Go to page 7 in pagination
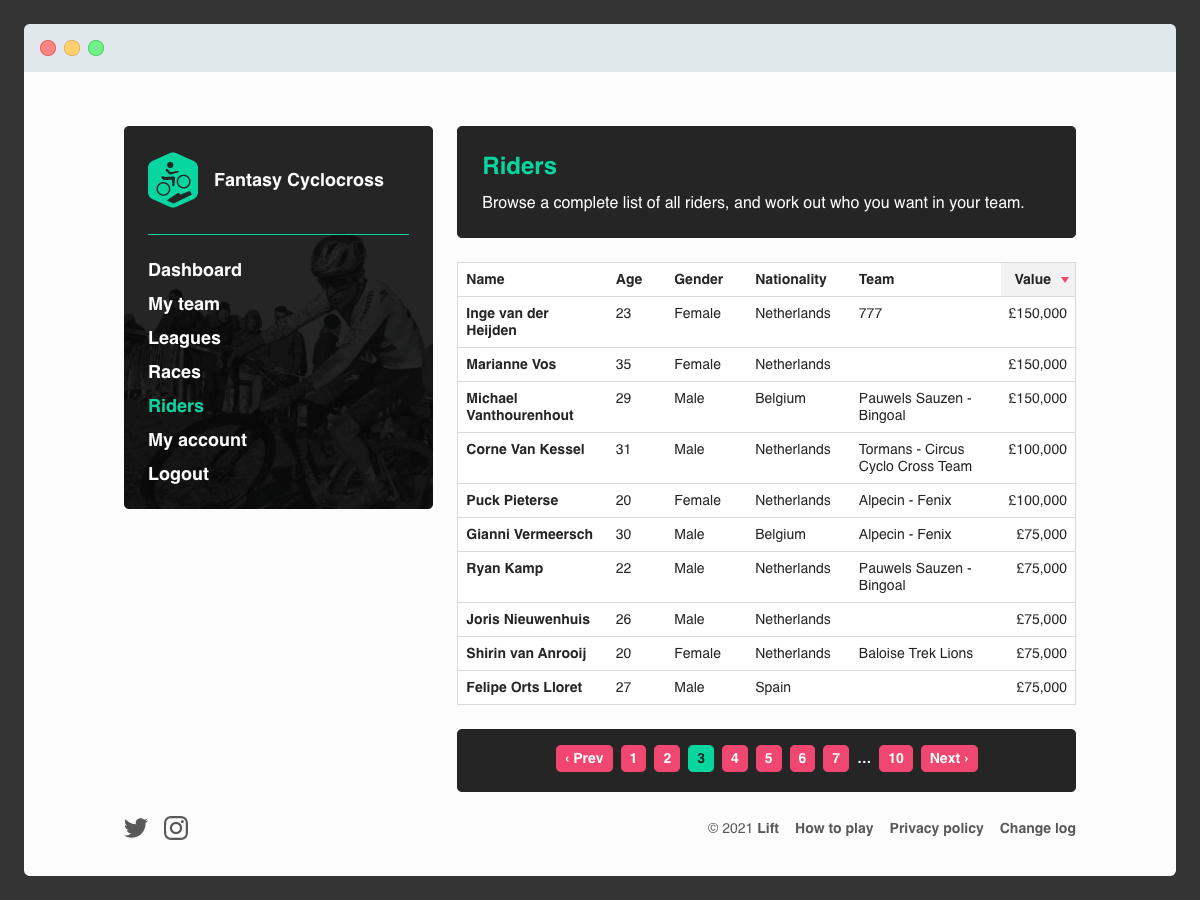The width and height of the screenshot is (1200, 900). point(836,758)
